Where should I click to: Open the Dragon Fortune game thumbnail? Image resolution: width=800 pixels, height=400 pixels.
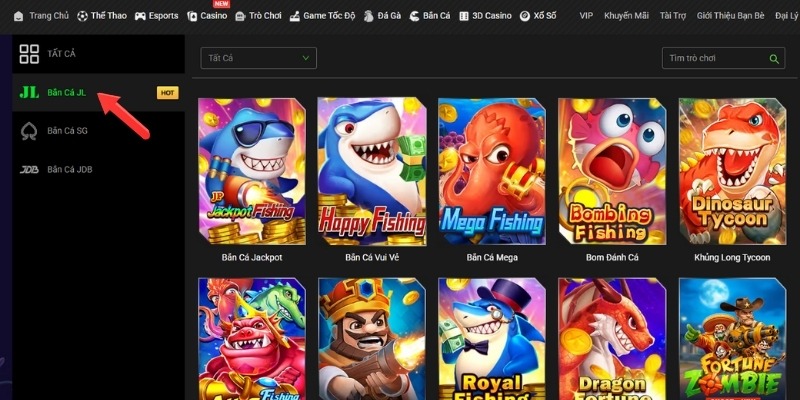(x=612, y=339)
